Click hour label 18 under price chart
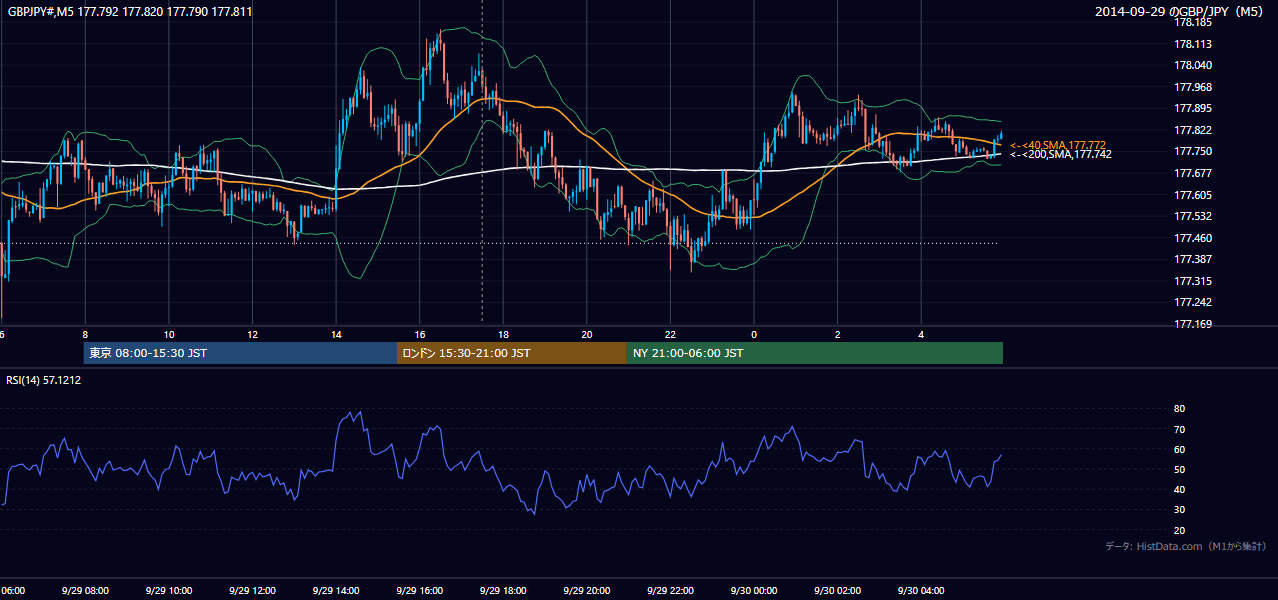Viewport: 1278px width, 600px height. pos(503,334)
